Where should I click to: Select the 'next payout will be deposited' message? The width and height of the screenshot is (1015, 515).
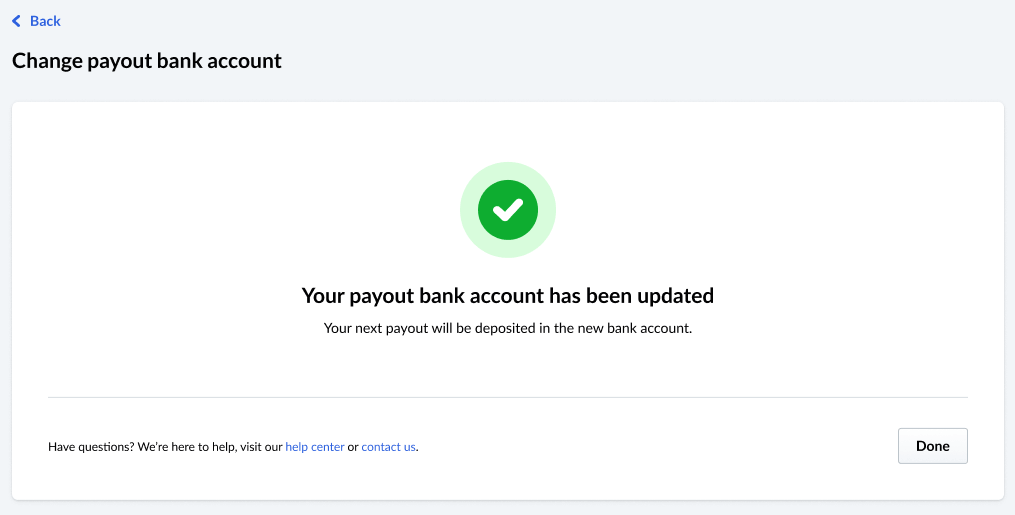click(x=508, y=328)
